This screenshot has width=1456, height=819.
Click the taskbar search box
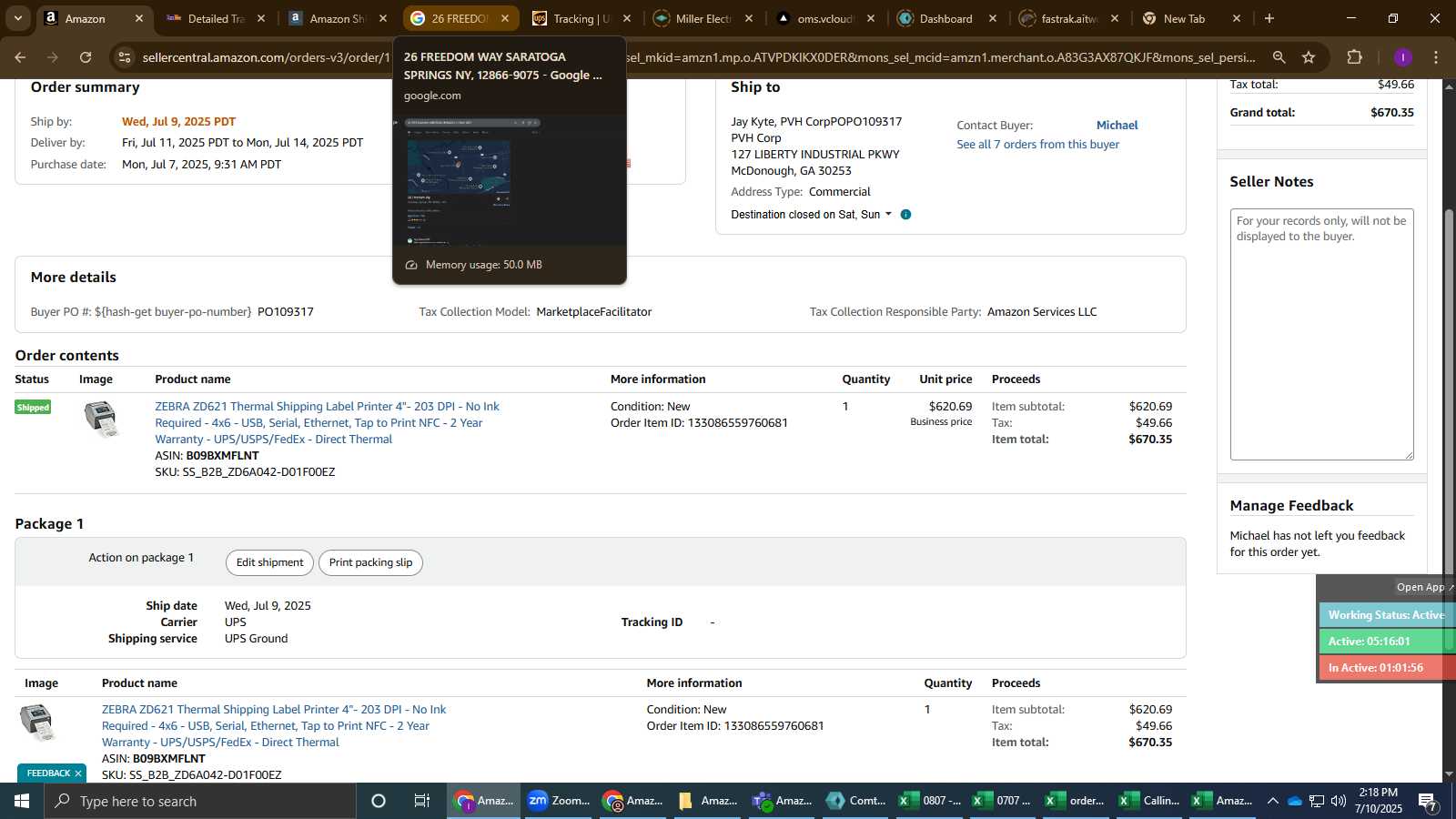point(200,801)
